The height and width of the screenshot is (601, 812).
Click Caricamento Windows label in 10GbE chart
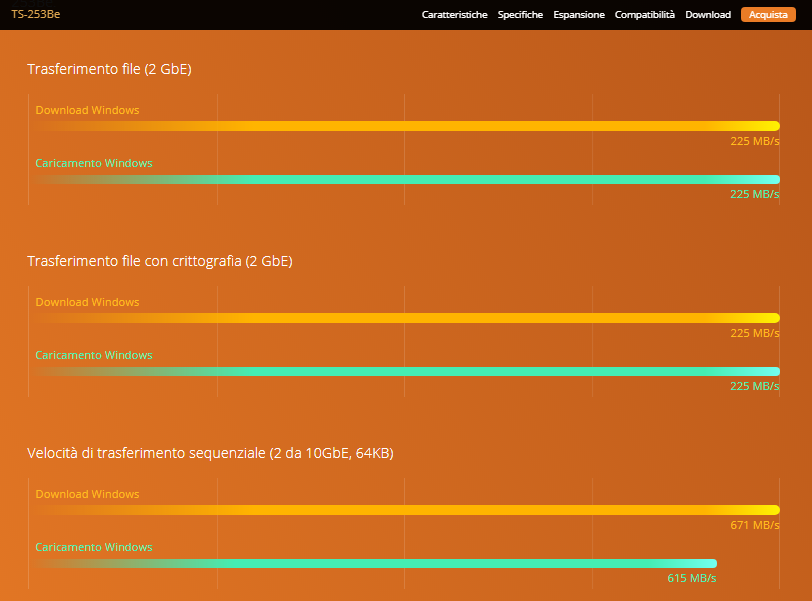pyautogui.click(x=94, y=547)
